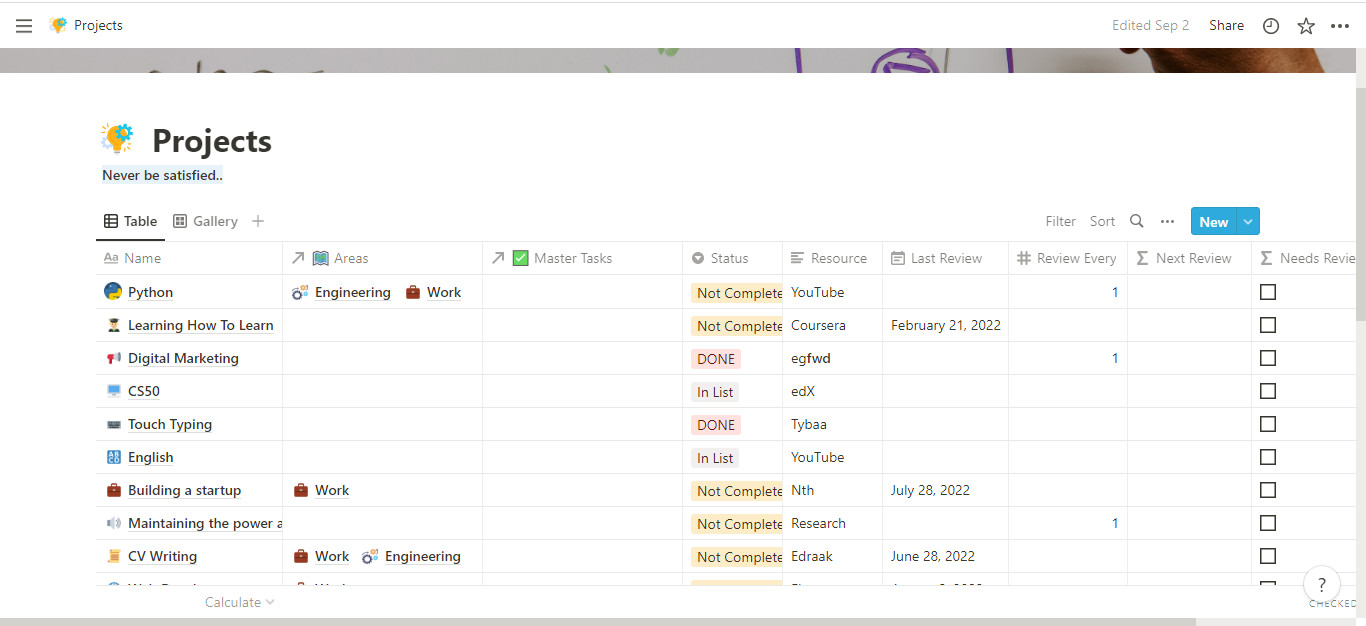Open the Areas column header menu
The width and height of the screenshot is (1366, 626).
382,258
